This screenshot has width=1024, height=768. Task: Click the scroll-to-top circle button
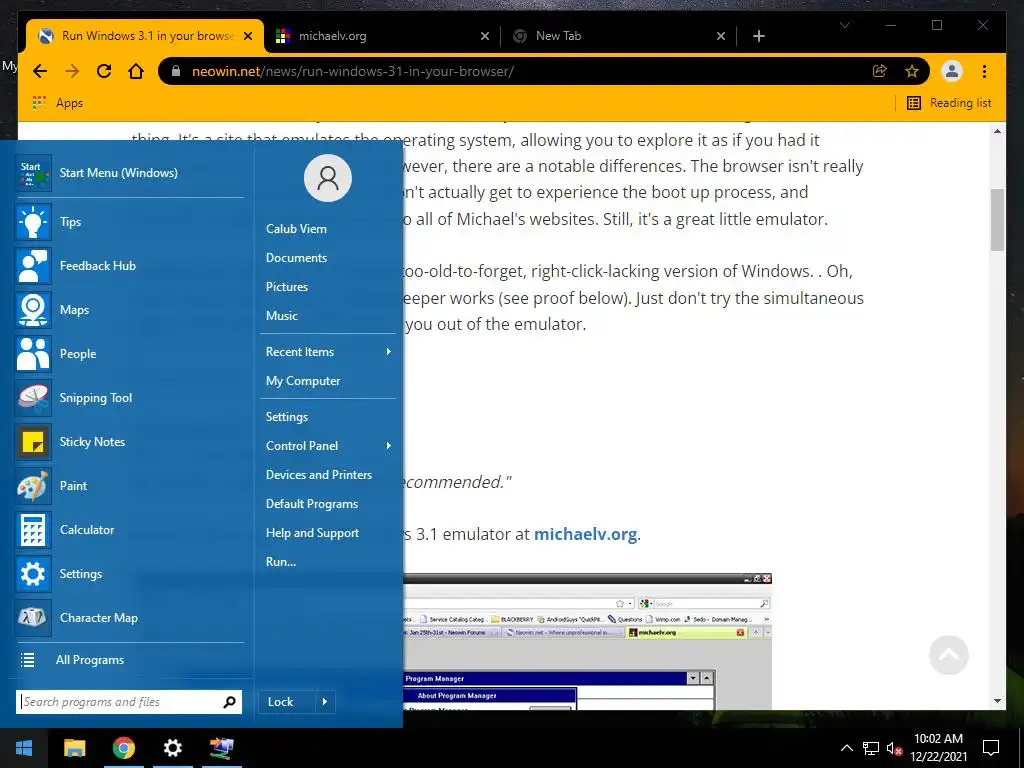pyautogui.click(x=948, y=655)
